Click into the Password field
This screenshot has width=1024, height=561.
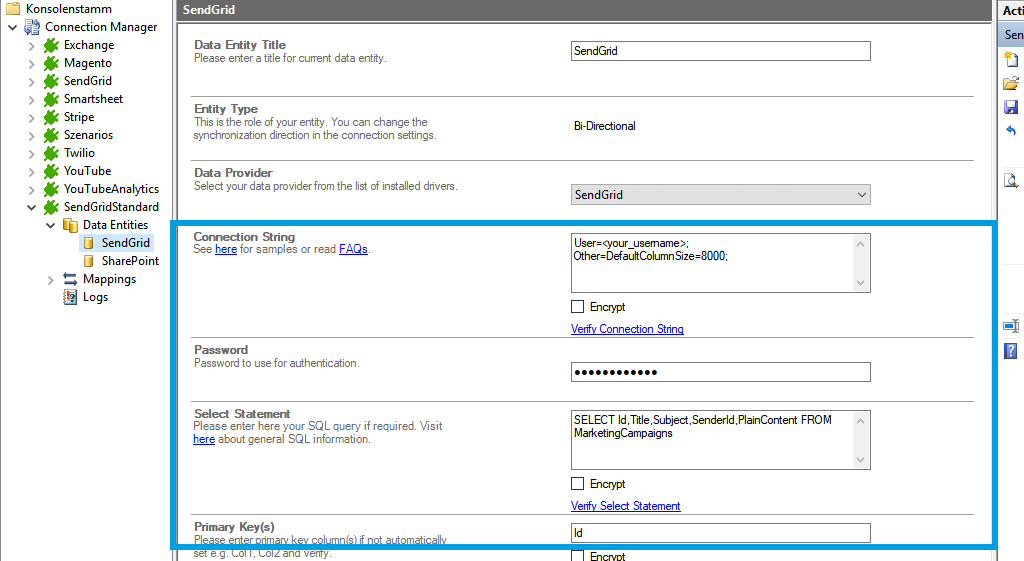tap(720, 372)
